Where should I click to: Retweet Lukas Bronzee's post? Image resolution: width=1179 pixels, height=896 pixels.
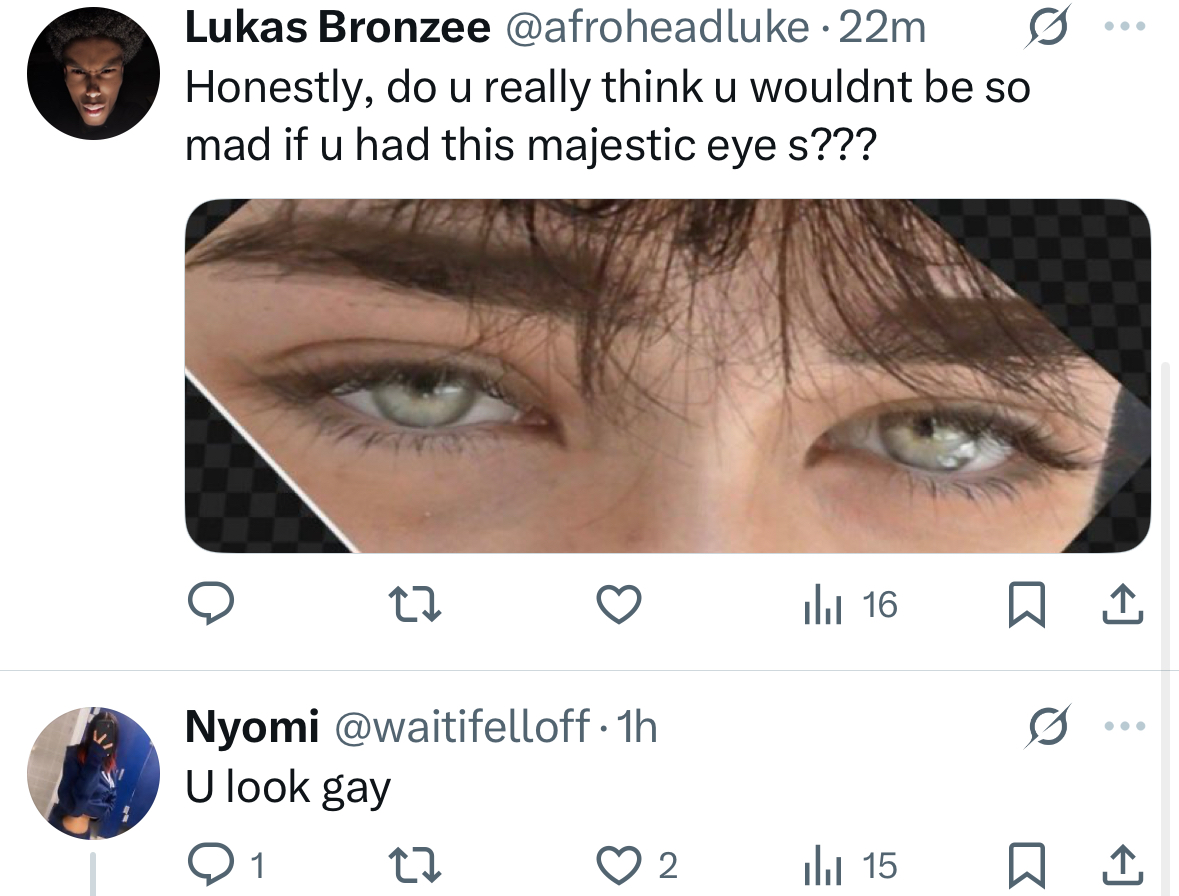pos(414,604)
